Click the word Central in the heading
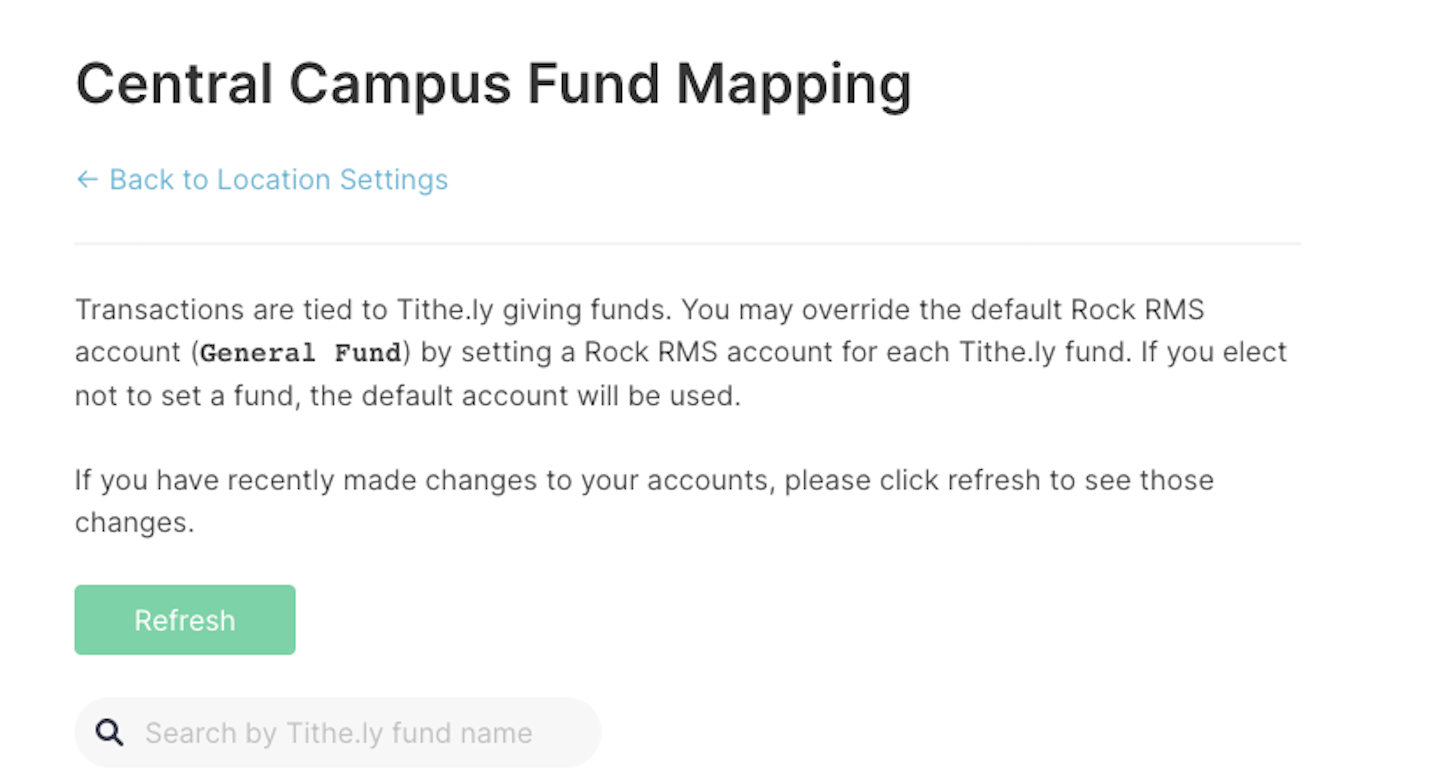The height and width of the screenshot is (774, 1436). coord(174,84)
